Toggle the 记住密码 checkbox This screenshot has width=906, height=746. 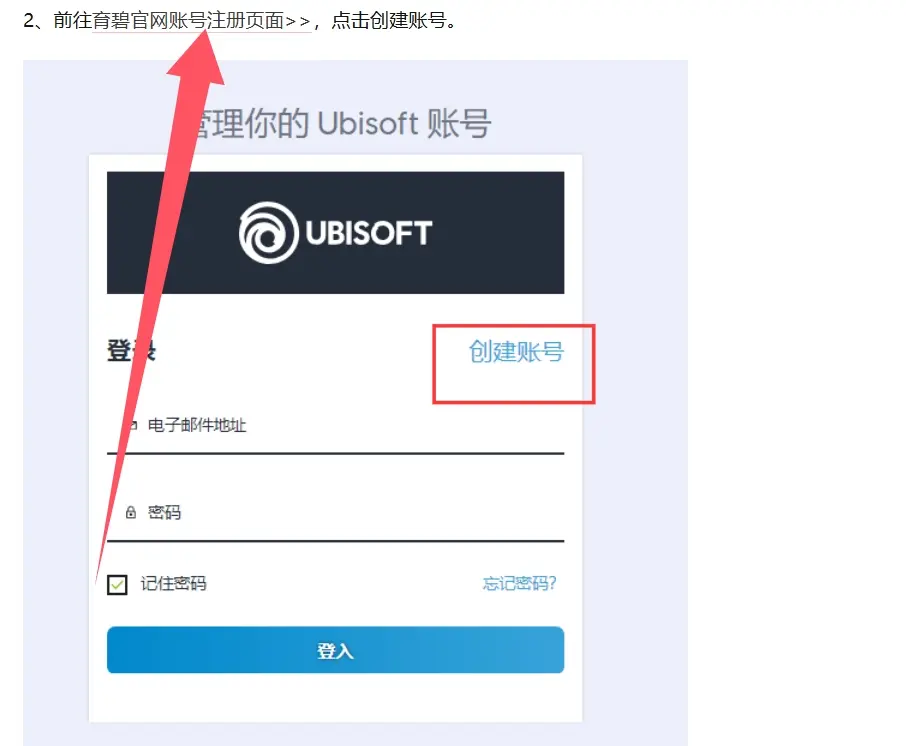[117, 584]
